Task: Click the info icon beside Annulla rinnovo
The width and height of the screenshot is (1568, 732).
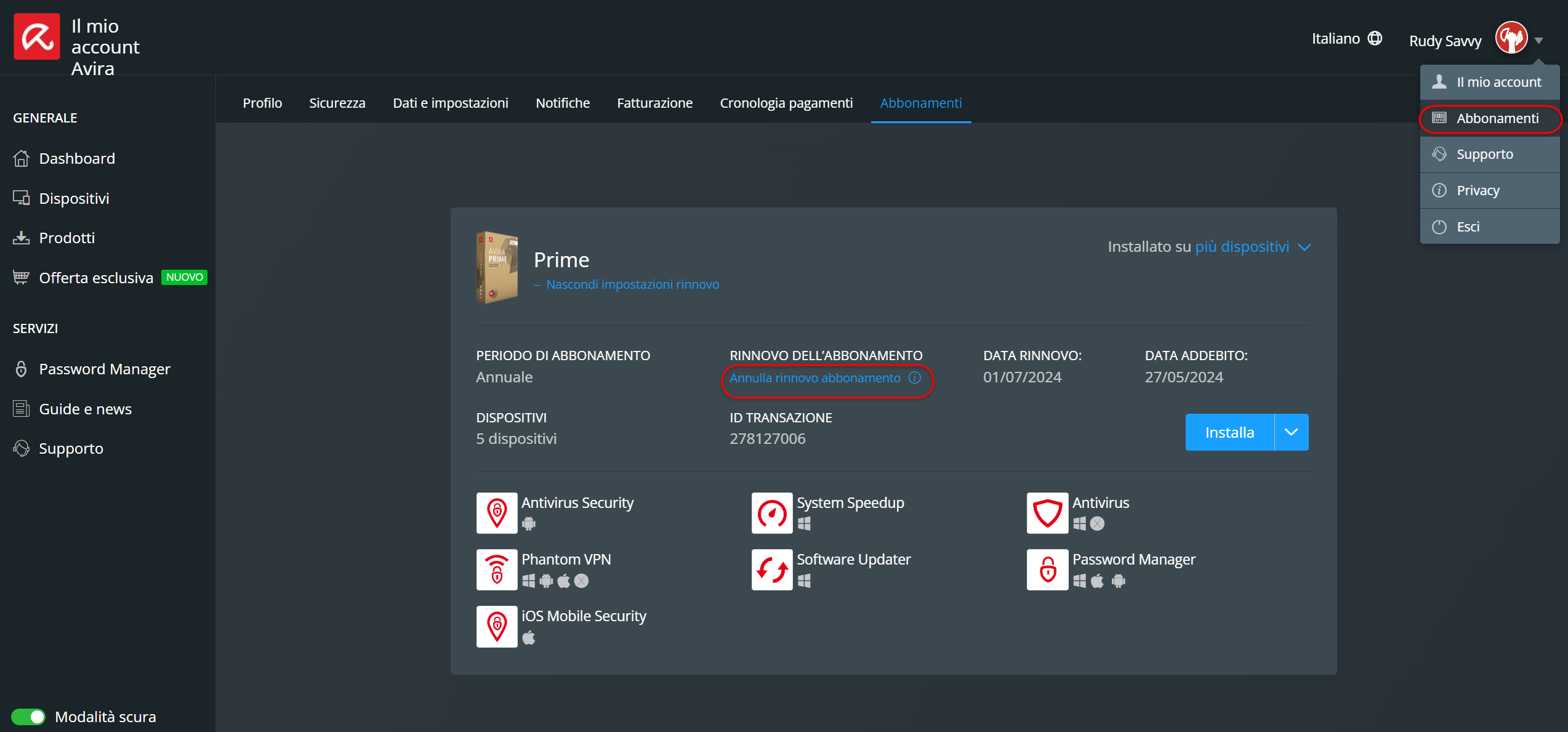Action: coord(915,377)
